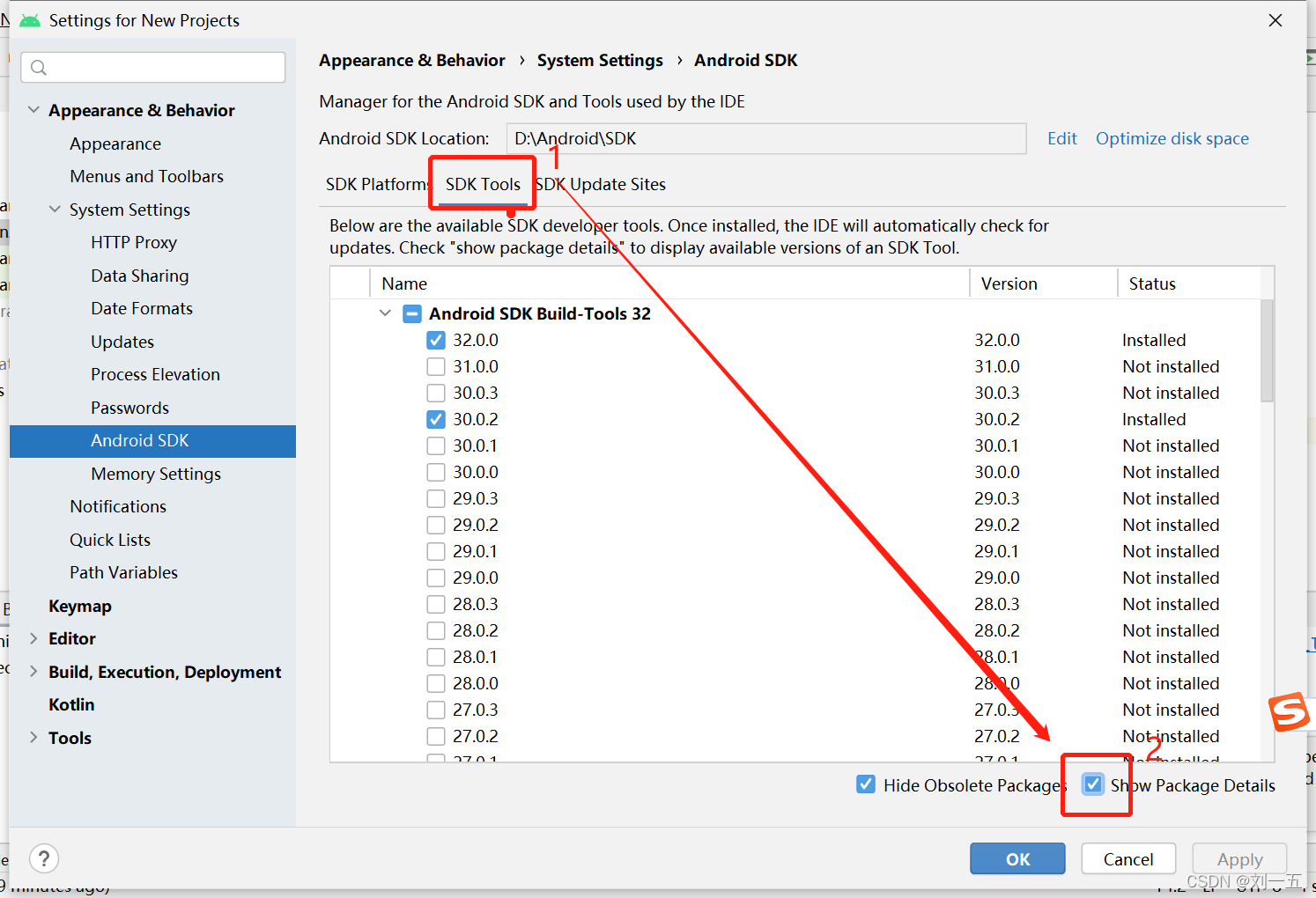Toggle Hide Obsolete Packages checkbox
The image size is (1316, 898).
coord(866,784)
